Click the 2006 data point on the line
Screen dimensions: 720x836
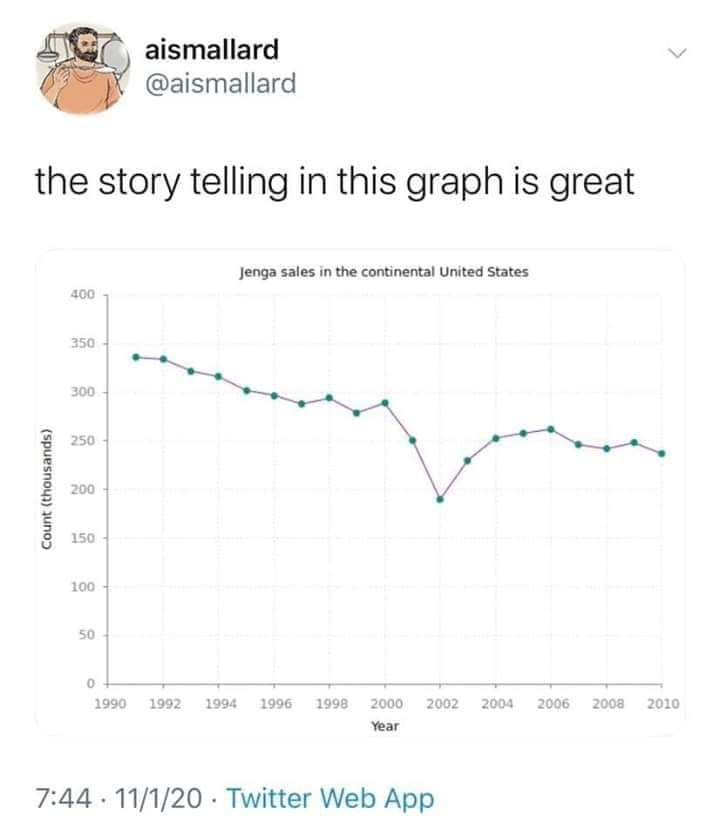[551, 429]
